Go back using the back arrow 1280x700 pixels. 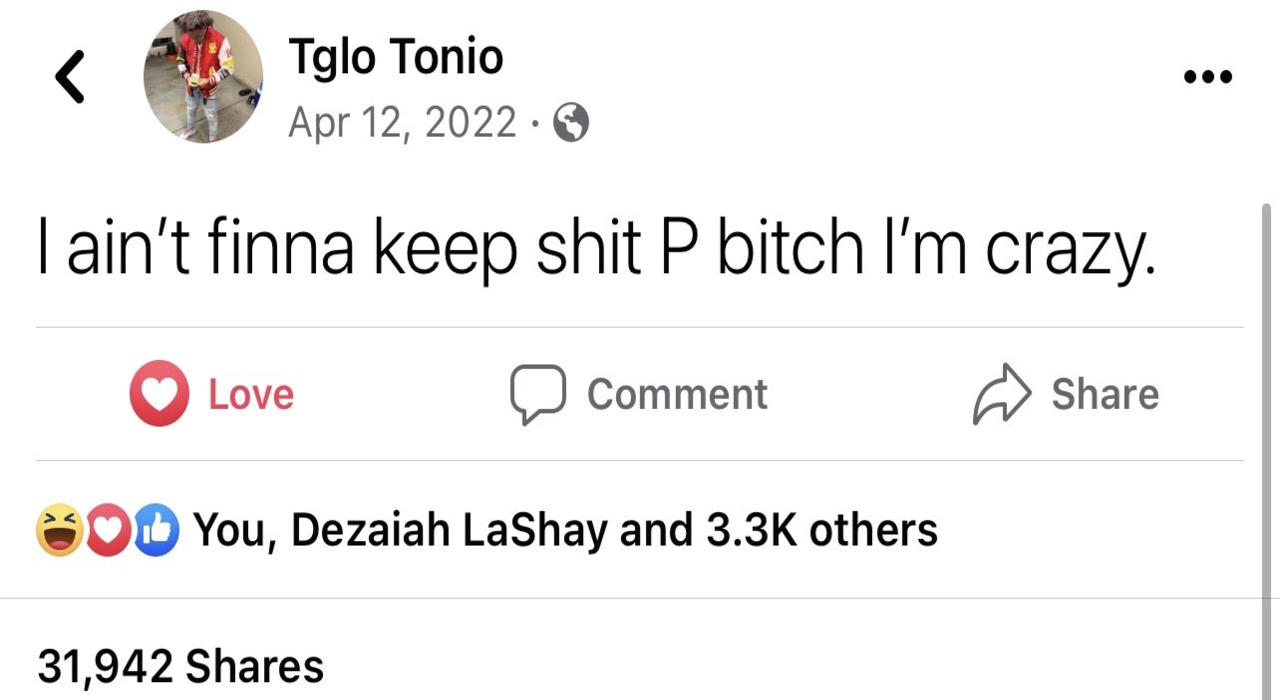(69, 78)
